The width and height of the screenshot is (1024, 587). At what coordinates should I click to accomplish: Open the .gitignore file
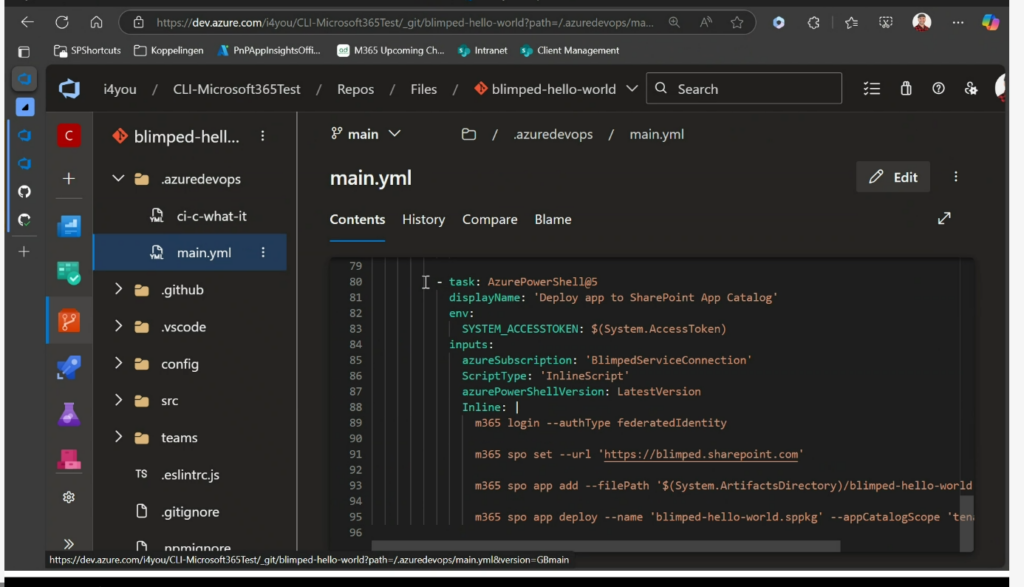[190, 512]
